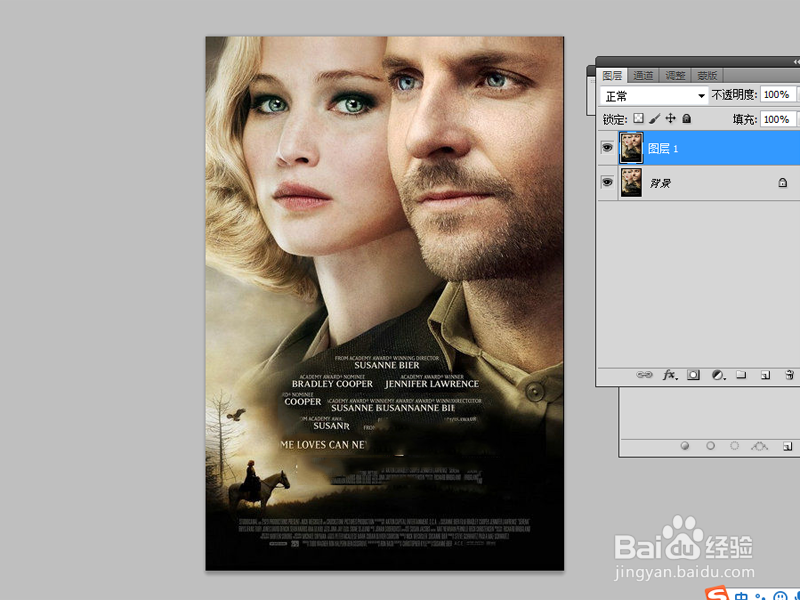Click the movie poster on the canvas
The width and height of the screenshot is (800, 600).
point(385,303)
